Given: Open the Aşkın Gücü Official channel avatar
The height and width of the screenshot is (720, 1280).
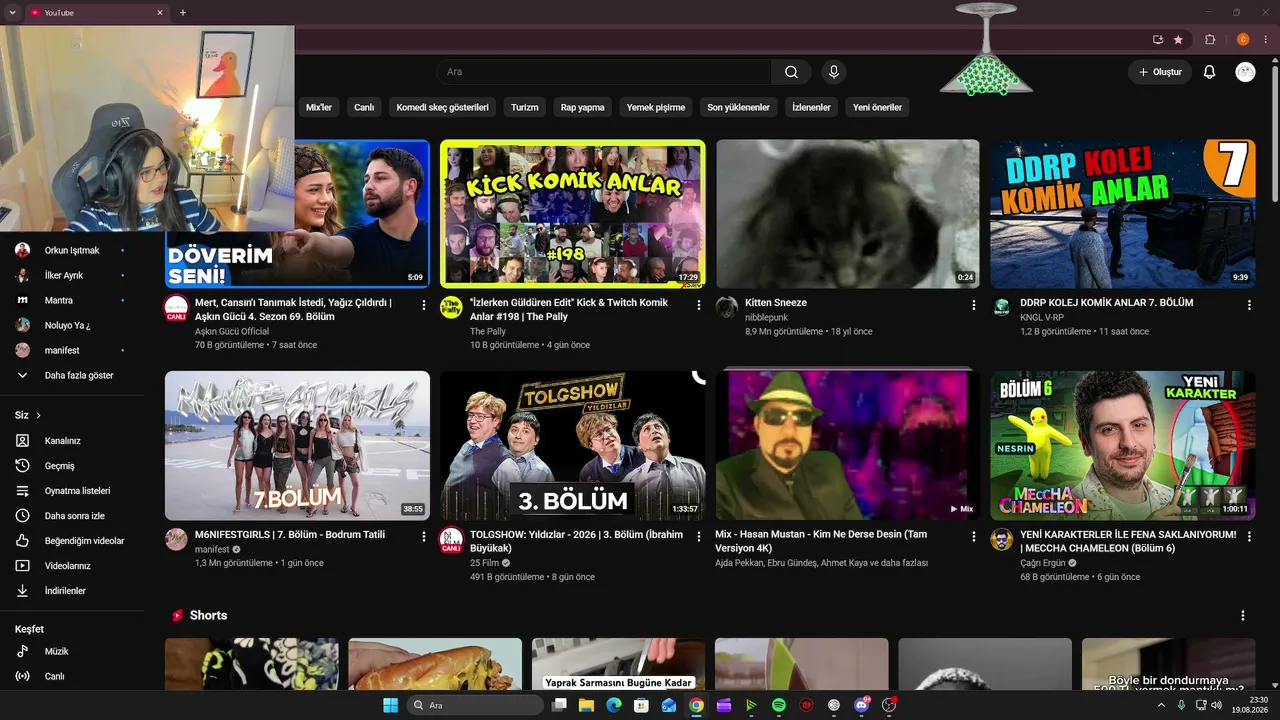Looking at the screenshot, I should 176,308.
